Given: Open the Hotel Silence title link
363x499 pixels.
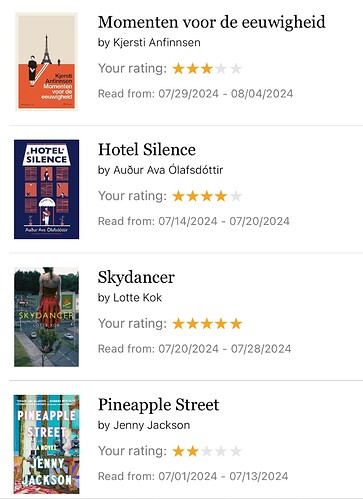Looking at the screenshot, I should tap(147, 150).
